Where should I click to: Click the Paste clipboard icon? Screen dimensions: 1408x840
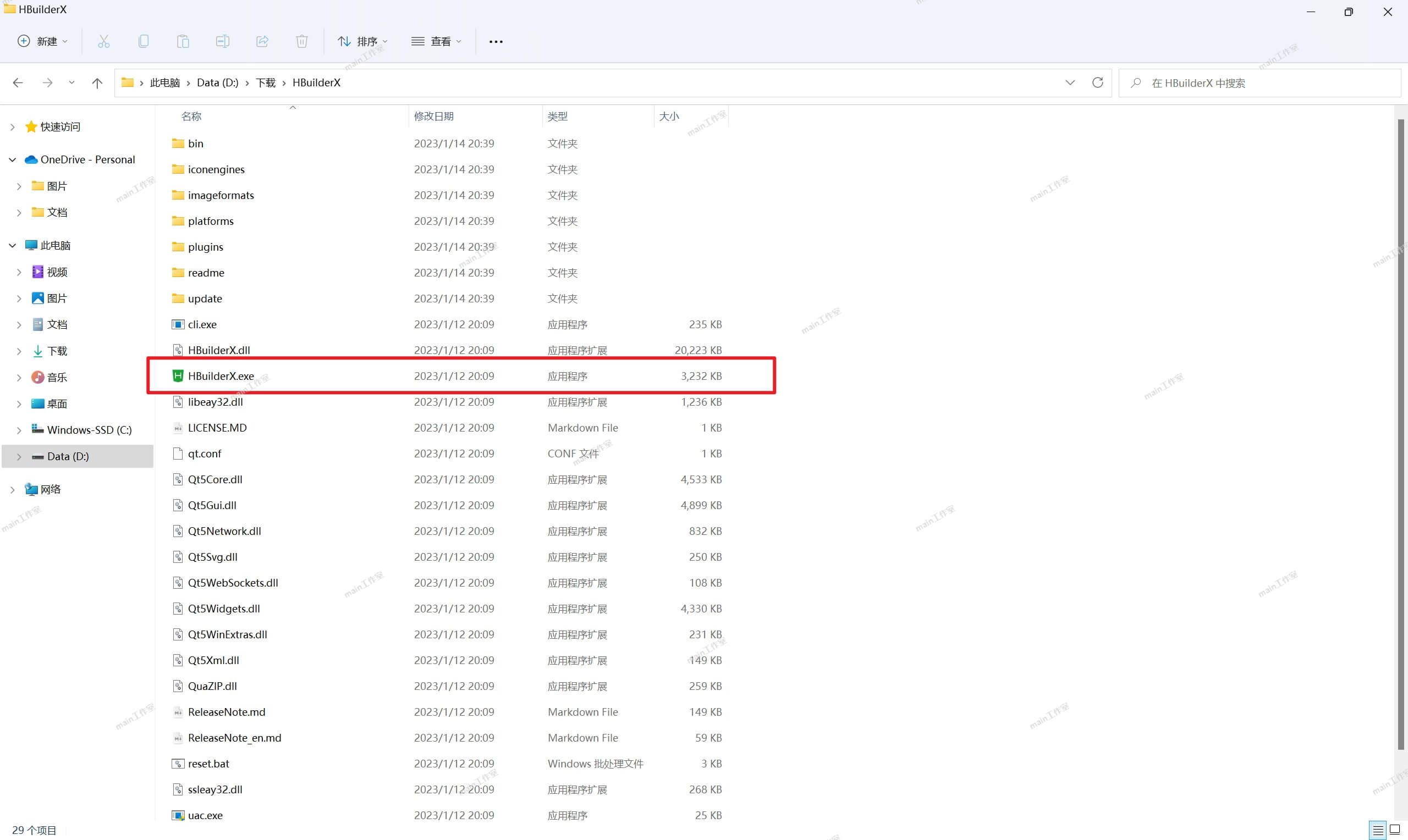[183, 41]
